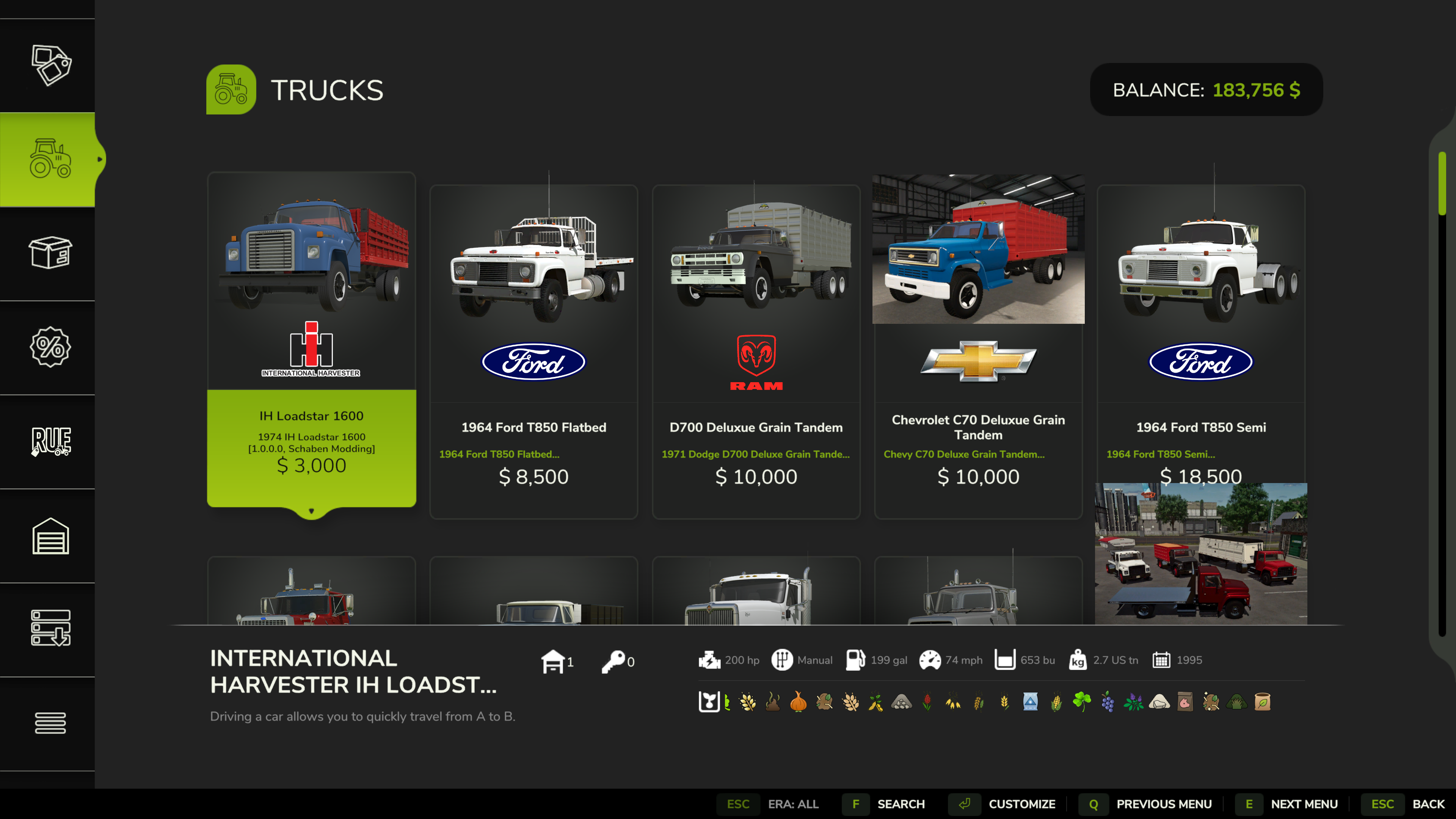Click the SEARCH button
Viewport: 1456px width, 819px height.
[x=884, y=804]
